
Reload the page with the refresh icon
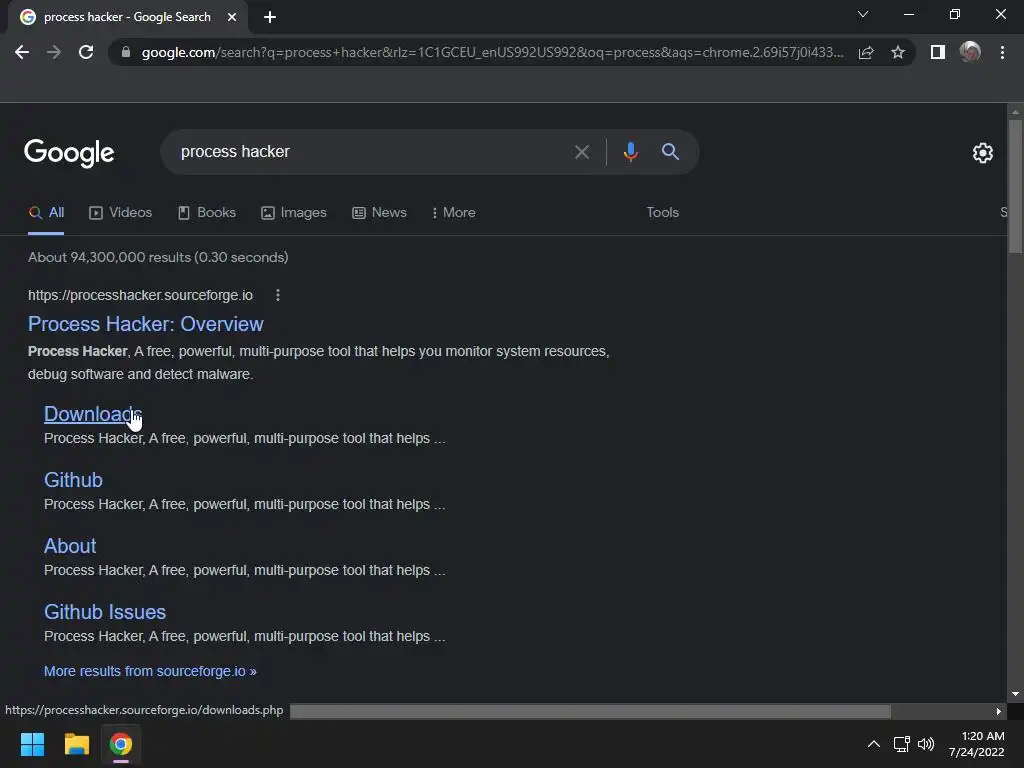click(x=86, y=52)
